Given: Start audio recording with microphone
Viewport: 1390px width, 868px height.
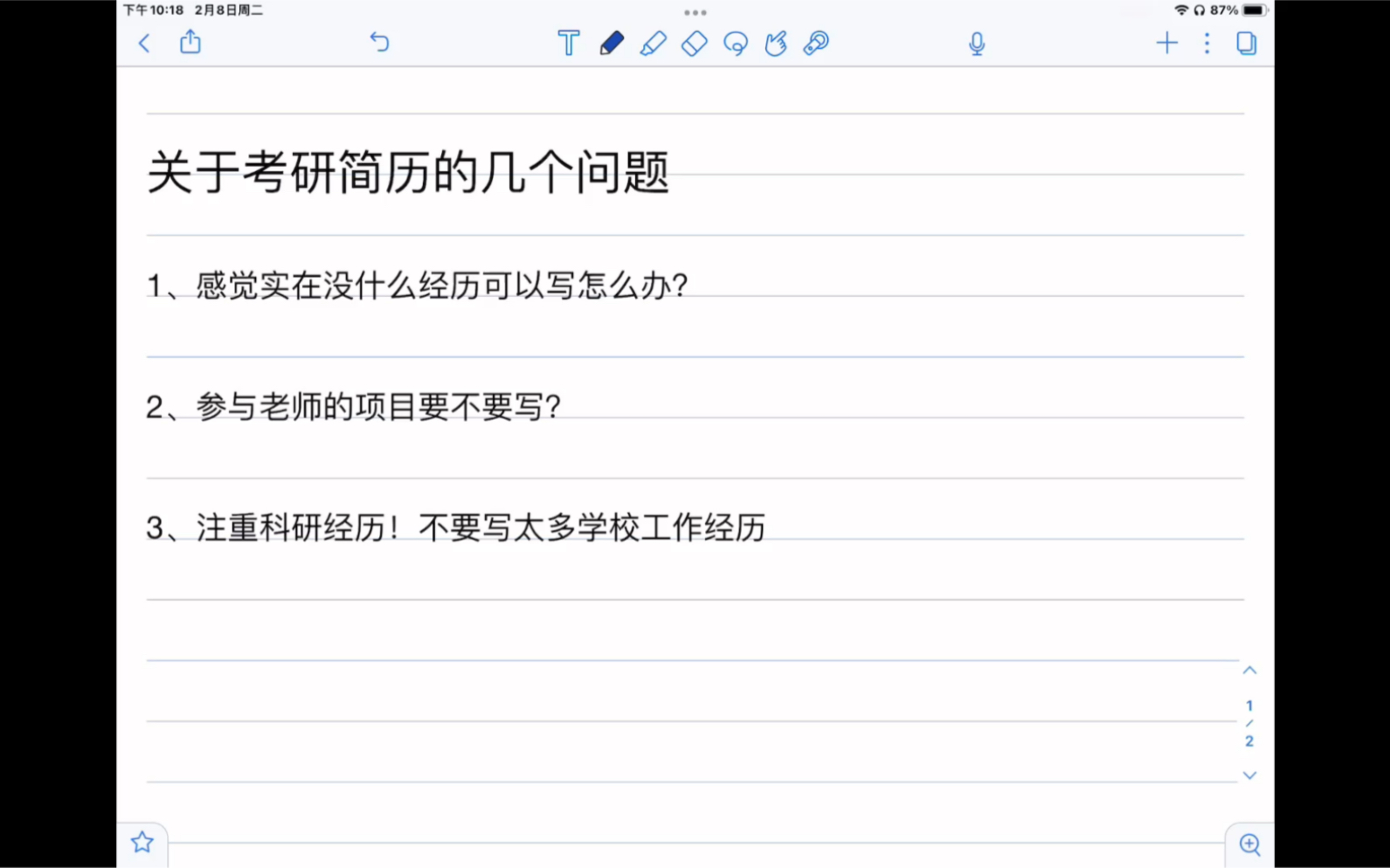Looking at the screenshot, I should coord(977,44).
